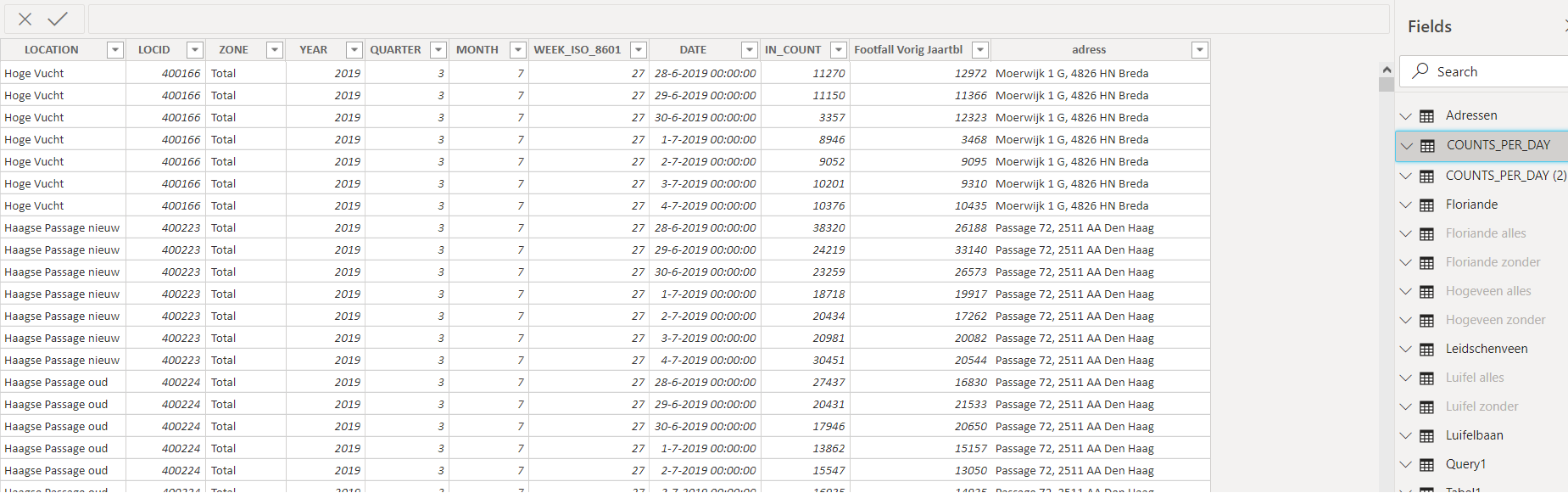Viewport: 1568px width, 493px height.
Task: Click the Hogeveen alles table icon
Action: (1427, 292)
